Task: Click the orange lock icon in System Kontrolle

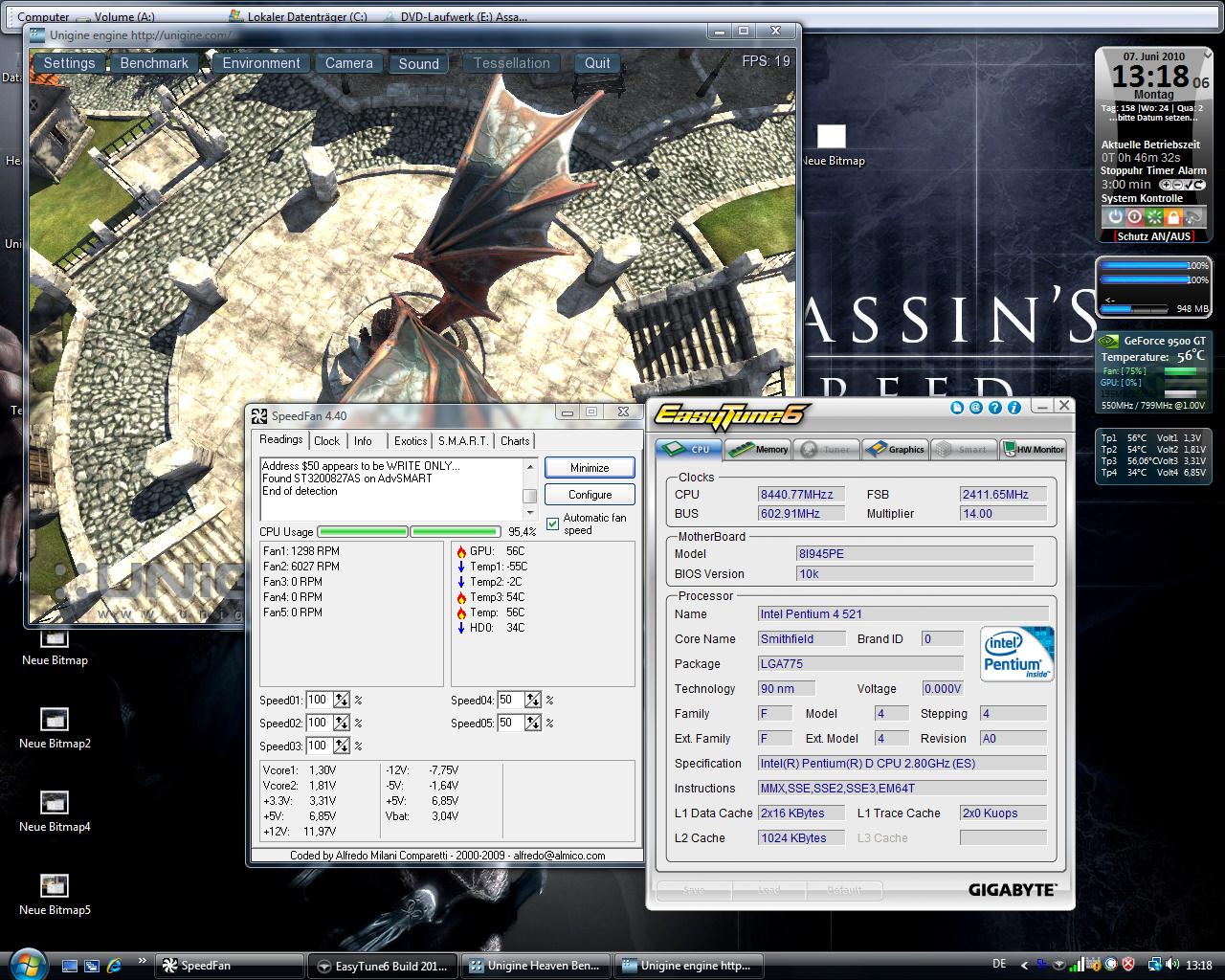Action: point(1173,217)
